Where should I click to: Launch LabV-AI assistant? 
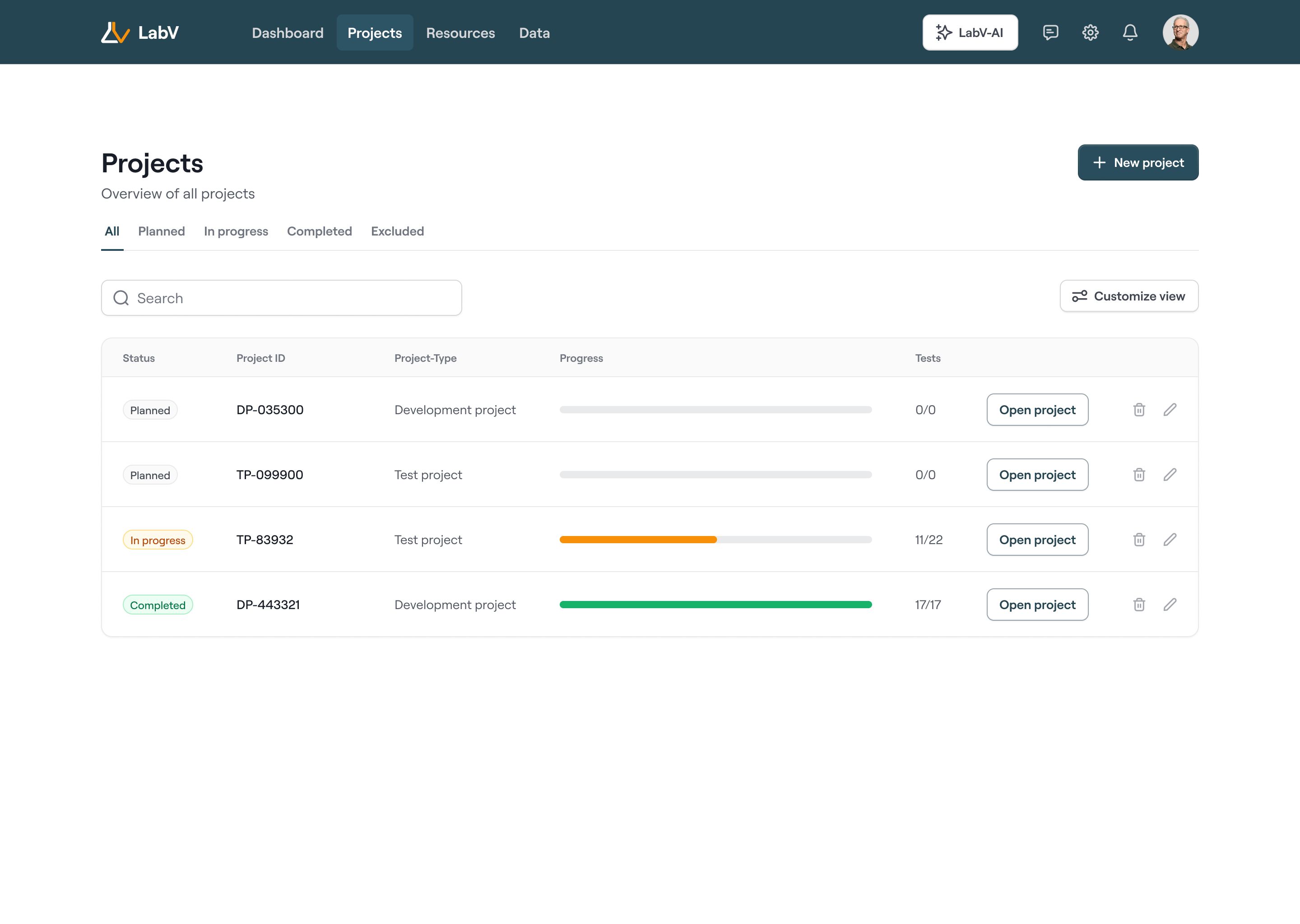tap(970, 32)
